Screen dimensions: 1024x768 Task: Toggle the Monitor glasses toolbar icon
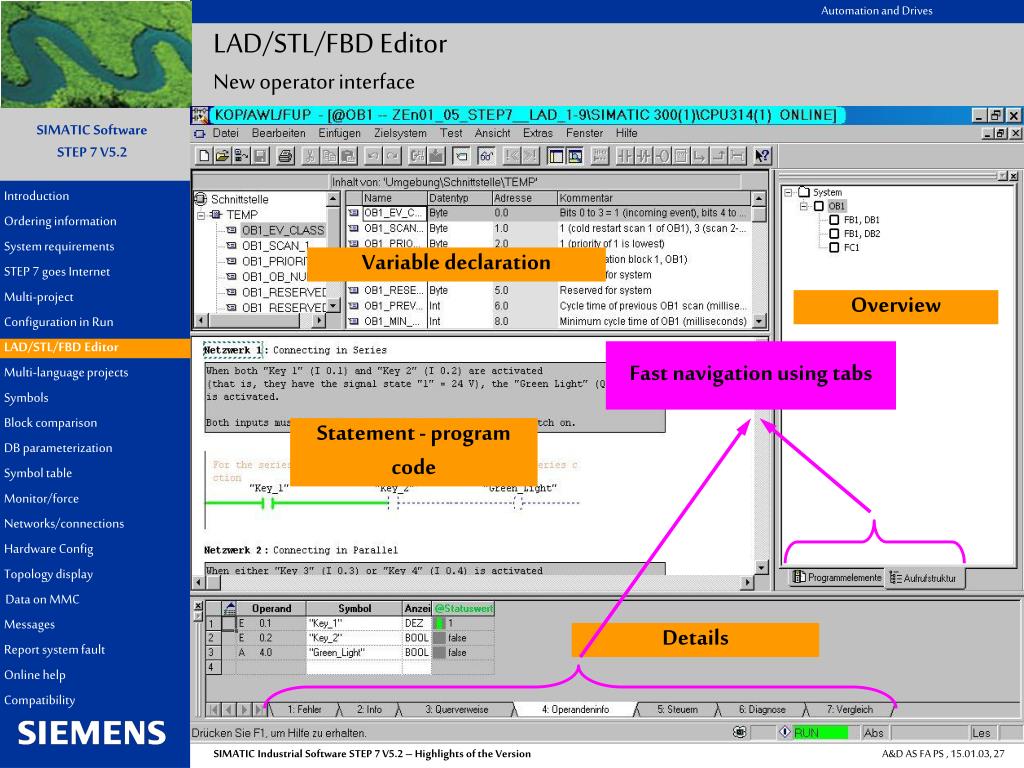pyautogui.click(x=487, y=156)
